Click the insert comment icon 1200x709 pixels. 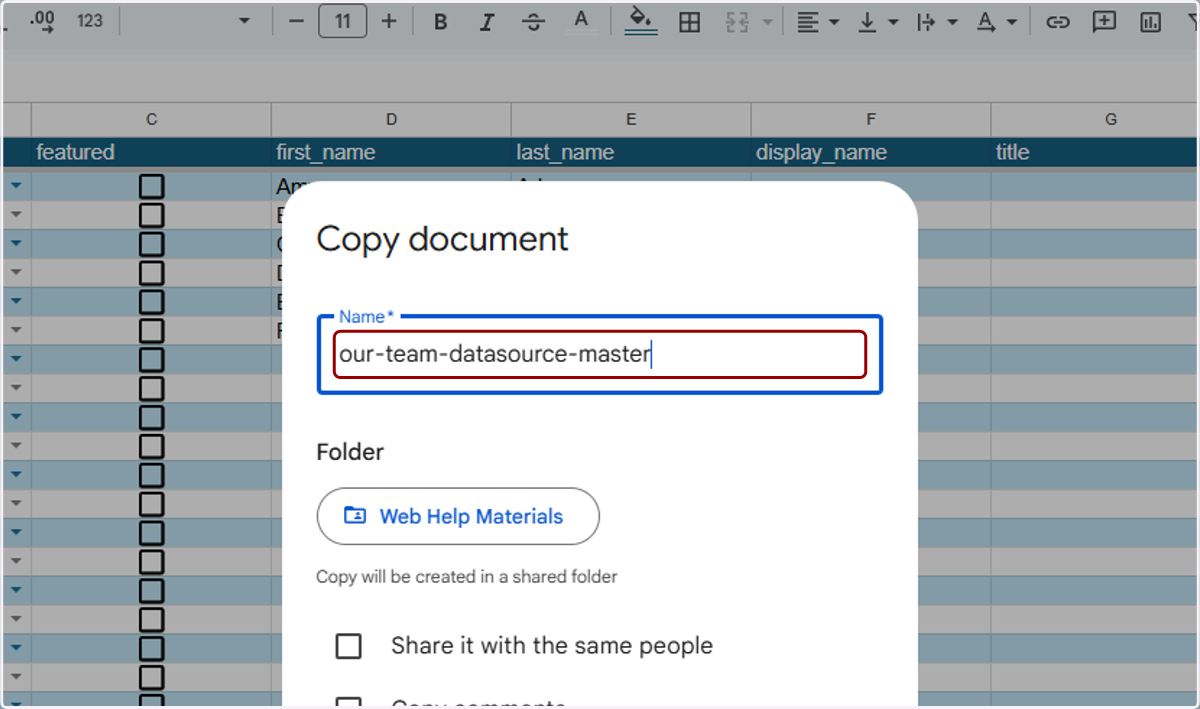pyautogui.click(x=1104, y=22)
